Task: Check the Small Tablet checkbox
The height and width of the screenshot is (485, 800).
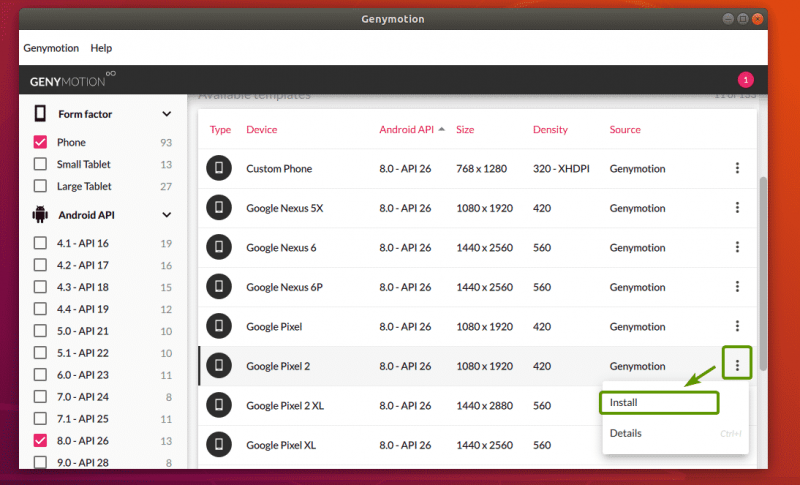Action: pos(40,164)
